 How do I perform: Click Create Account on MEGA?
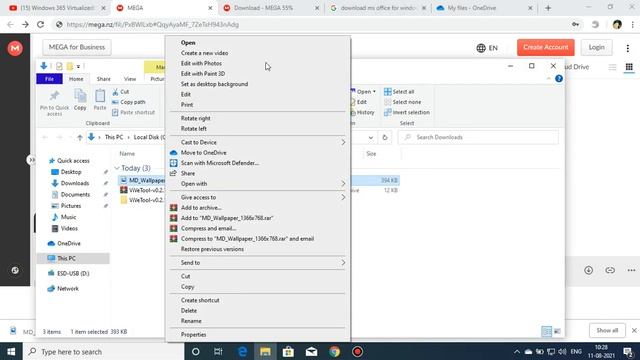(546, 47)
